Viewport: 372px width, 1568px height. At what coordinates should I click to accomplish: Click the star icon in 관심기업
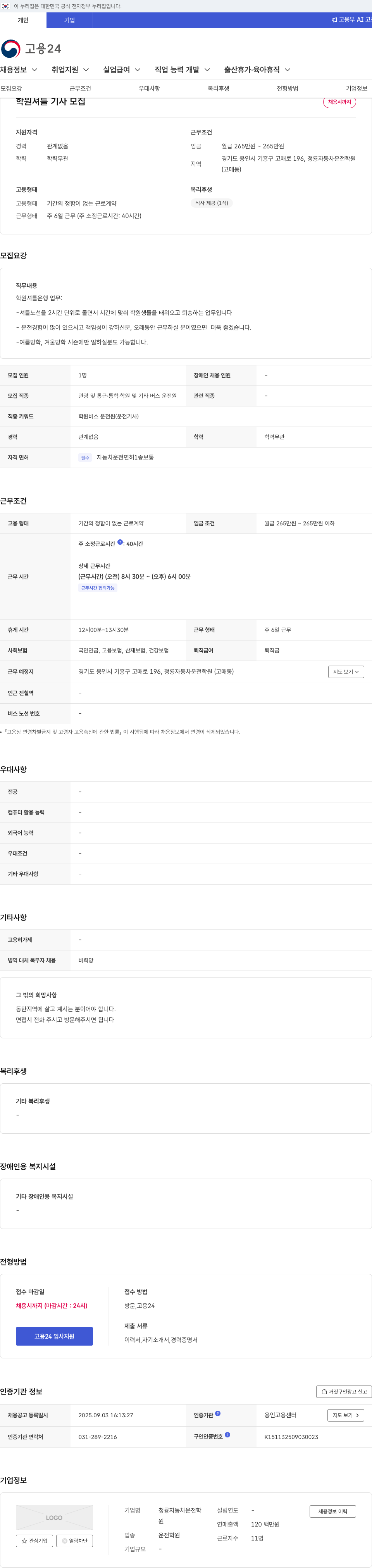tap(24, 1541)
